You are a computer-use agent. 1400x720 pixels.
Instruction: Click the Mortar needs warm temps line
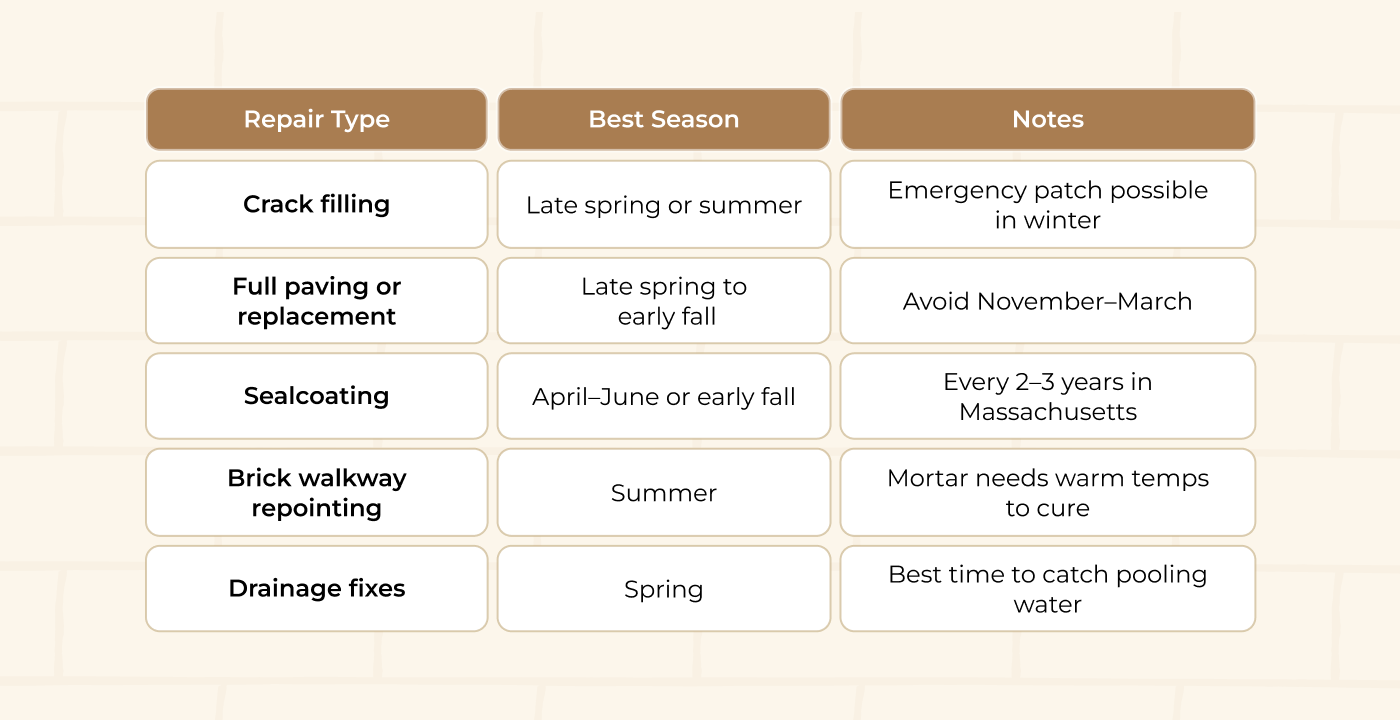tap(1047, 478)
